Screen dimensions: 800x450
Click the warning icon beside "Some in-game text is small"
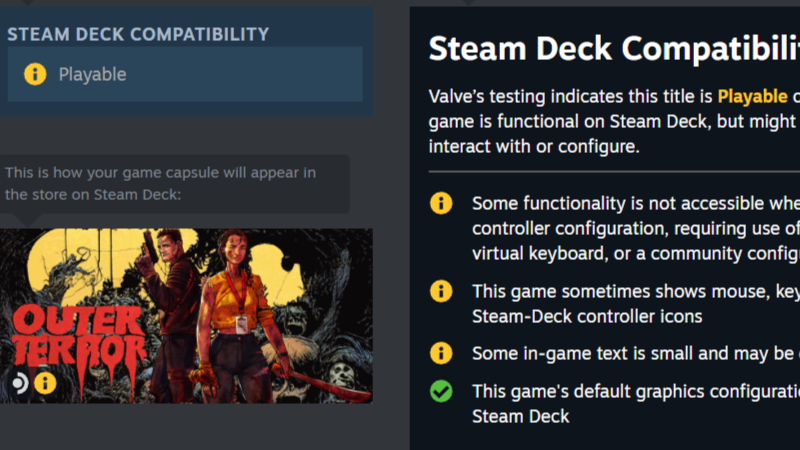[x=441, y=353]
